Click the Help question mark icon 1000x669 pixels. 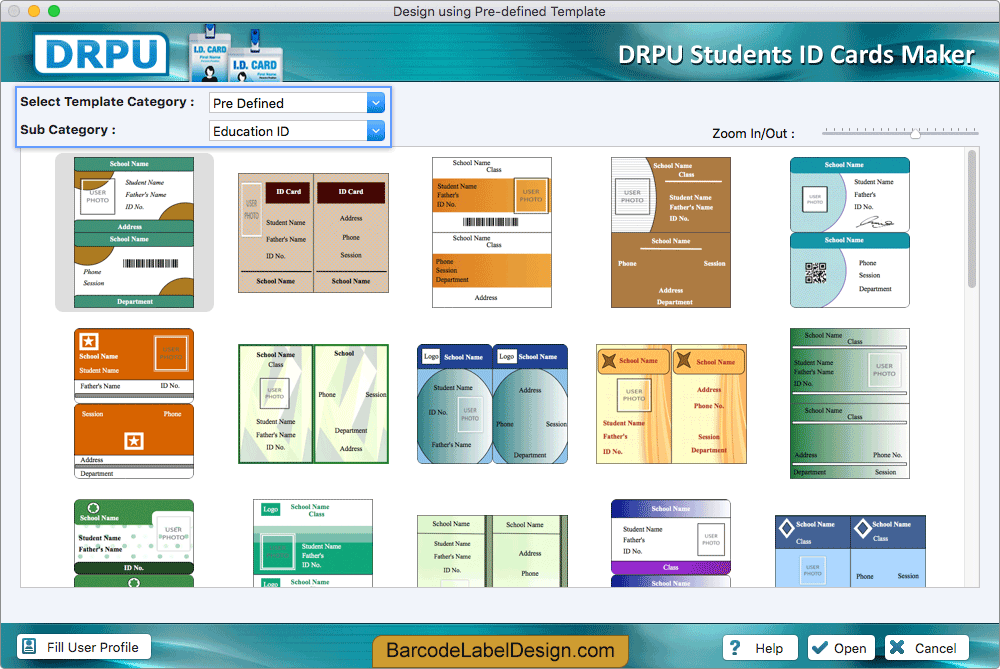(x=735, y=648)
